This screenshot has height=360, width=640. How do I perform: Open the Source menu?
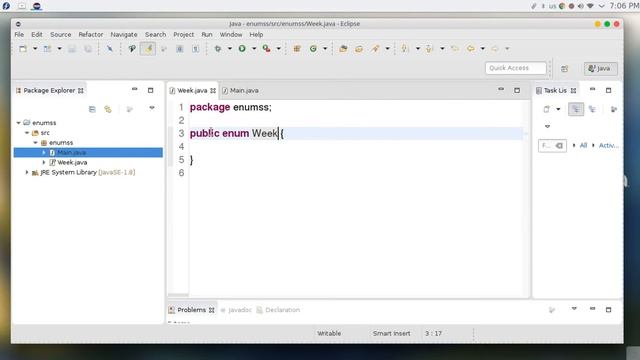[60, 35]
